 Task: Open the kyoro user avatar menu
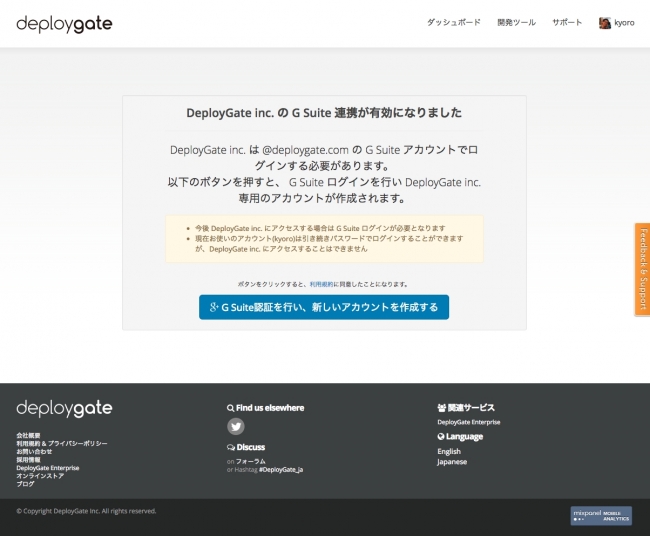tap(618, 22)
